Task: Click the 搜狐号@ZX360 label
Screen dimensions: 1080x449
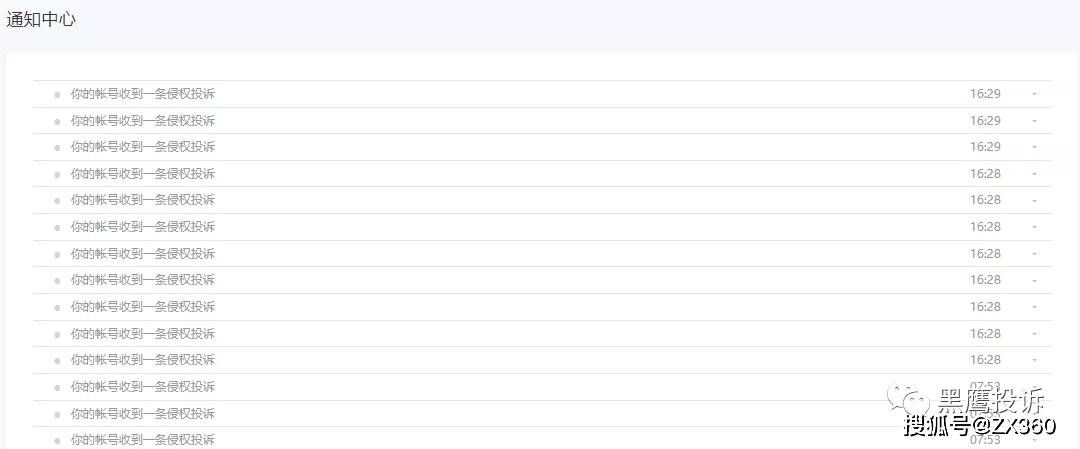Action: click(x=979, y=427)
